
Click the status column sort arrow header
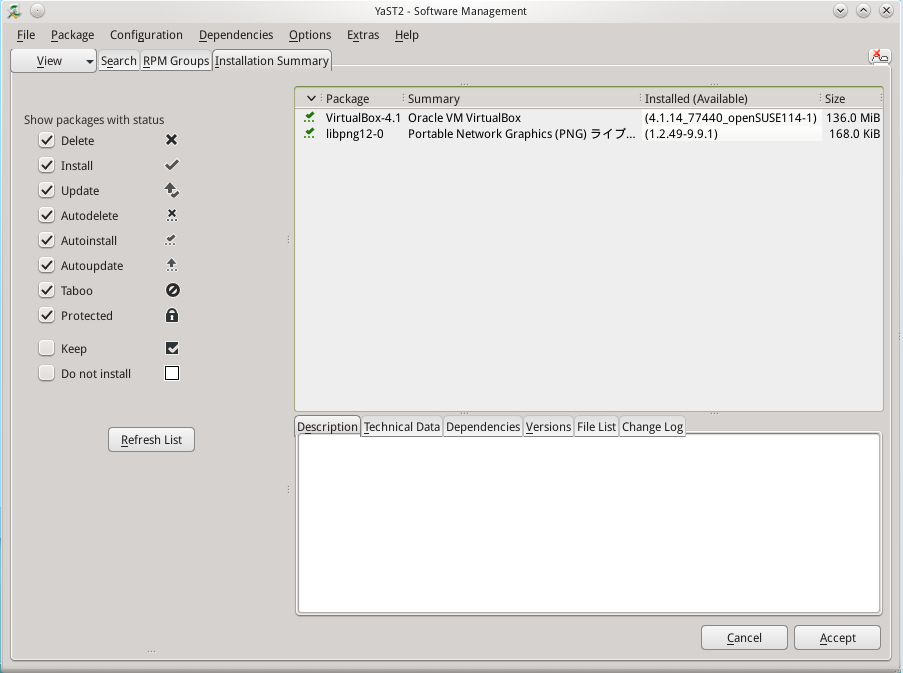(x=311, y=98)
